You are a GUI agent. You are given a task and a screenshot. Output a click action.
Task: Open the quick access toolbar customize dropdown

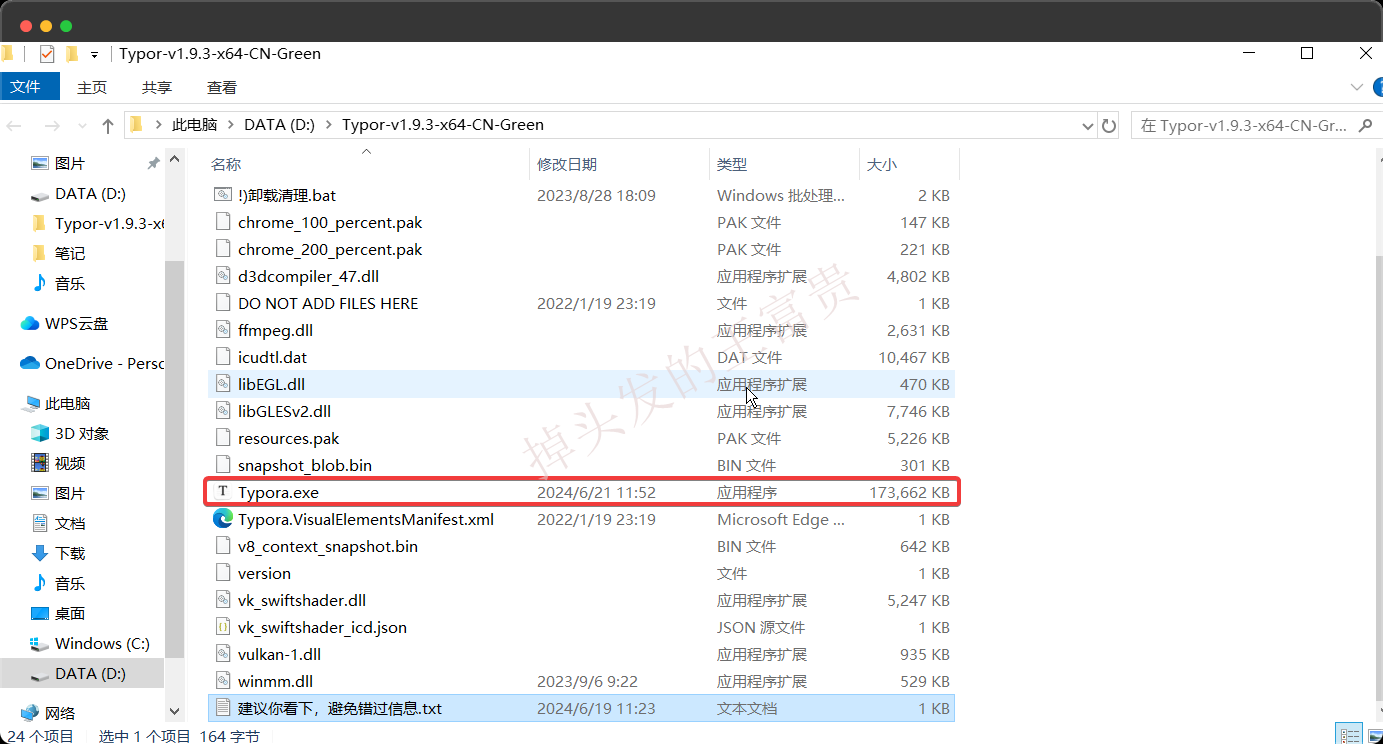tap(94, 55)
